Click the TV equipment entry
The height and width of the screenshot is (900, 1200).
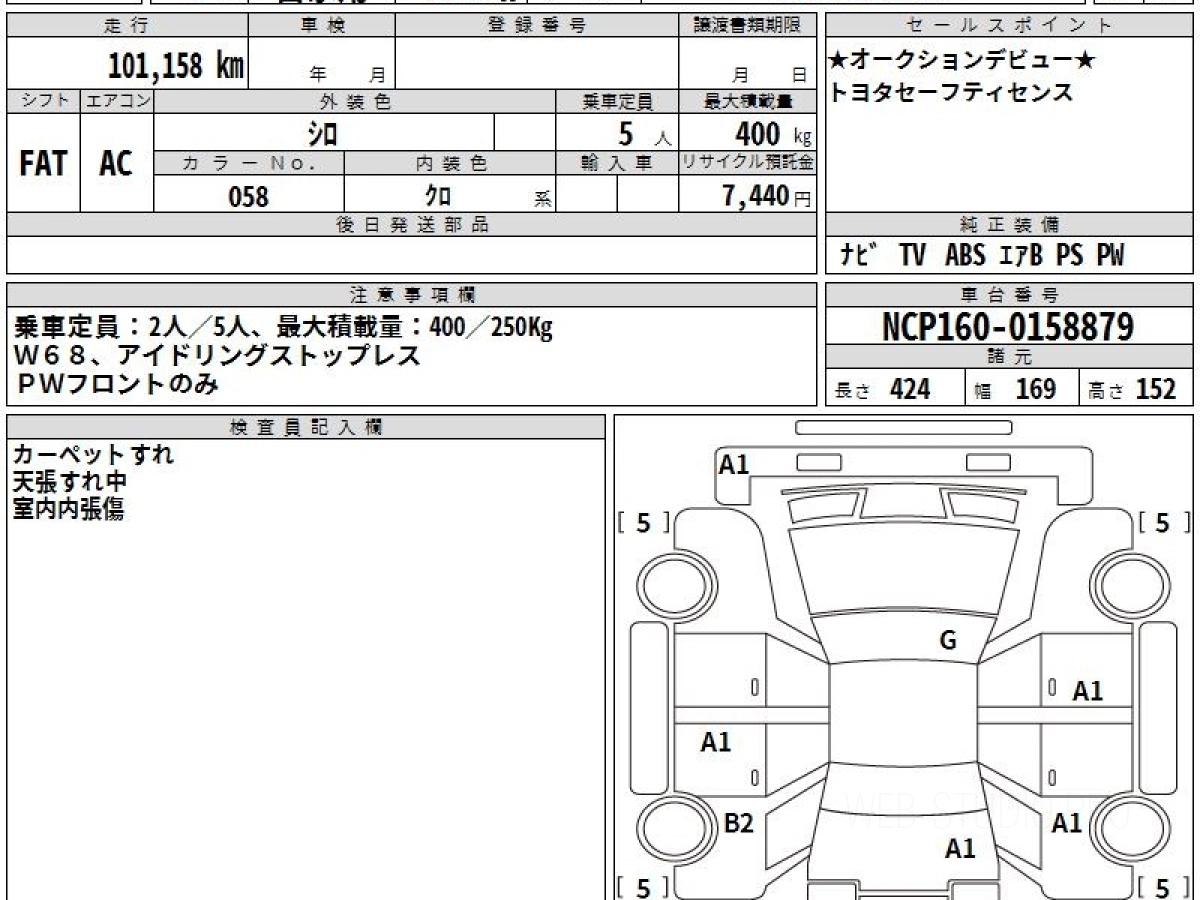point(912,256)
